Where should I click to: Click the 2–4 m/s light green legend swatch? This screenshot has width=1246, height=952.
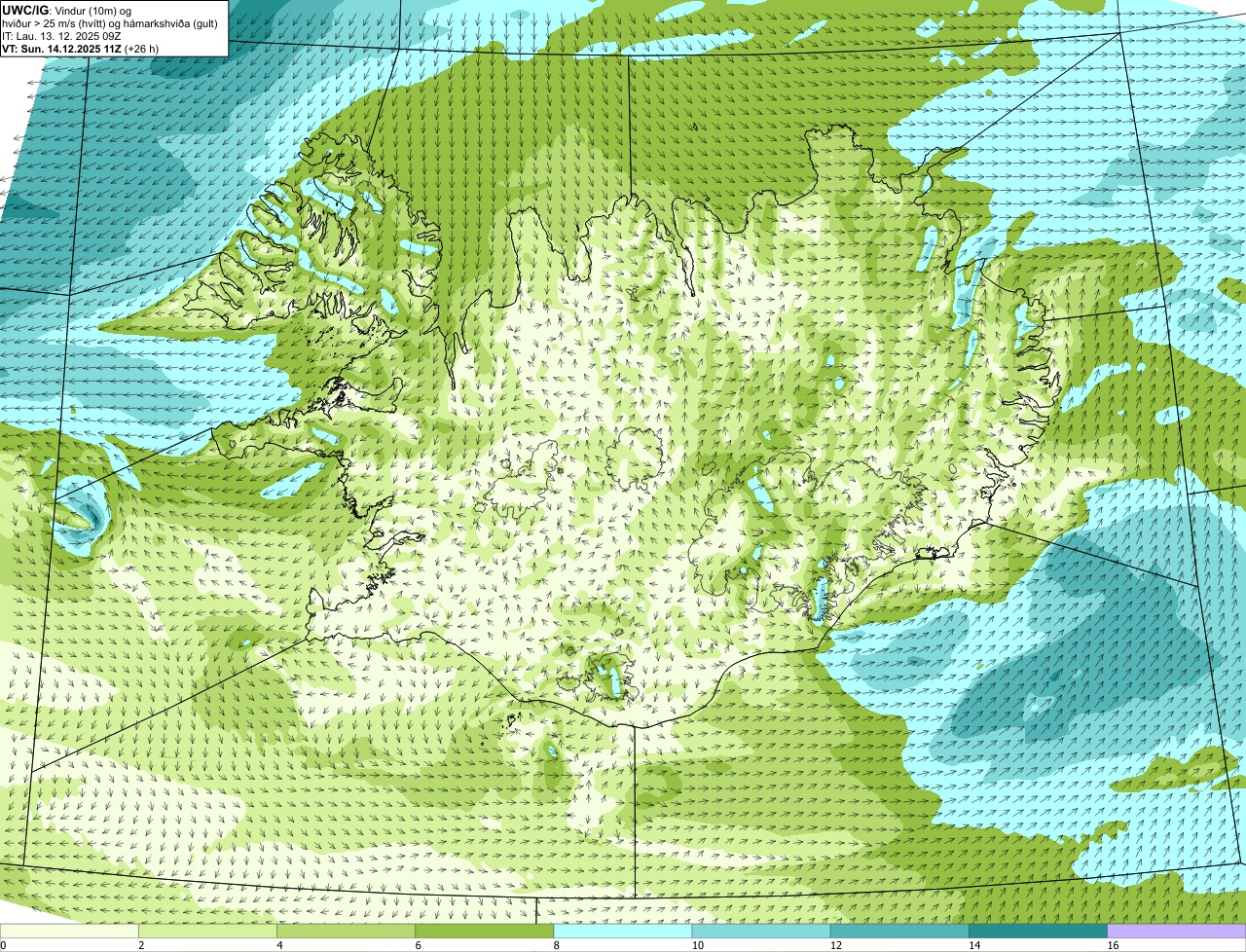click(x=207, y=932)
